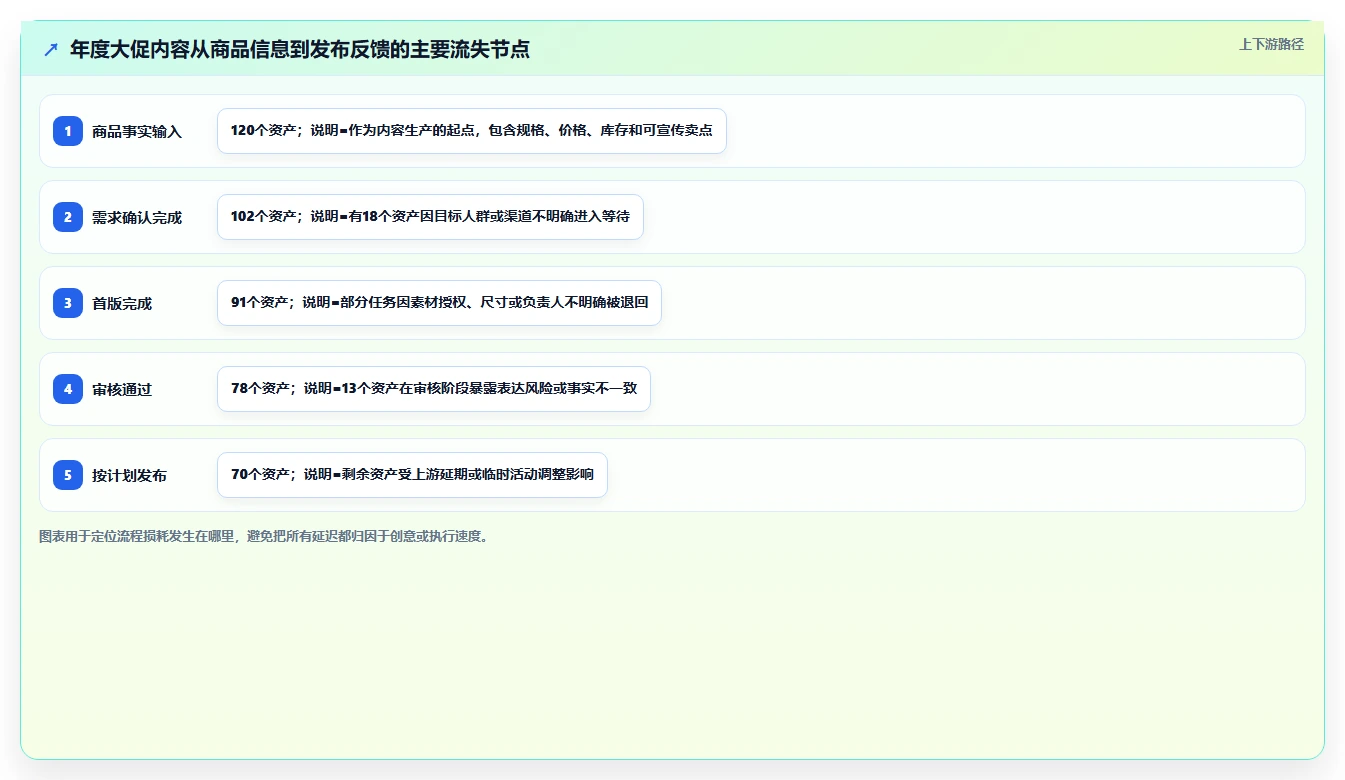The width and height of the screenshot is (1345, 780).
Task: Open the 70个资产 description box
Action: (x=412, y=475)
